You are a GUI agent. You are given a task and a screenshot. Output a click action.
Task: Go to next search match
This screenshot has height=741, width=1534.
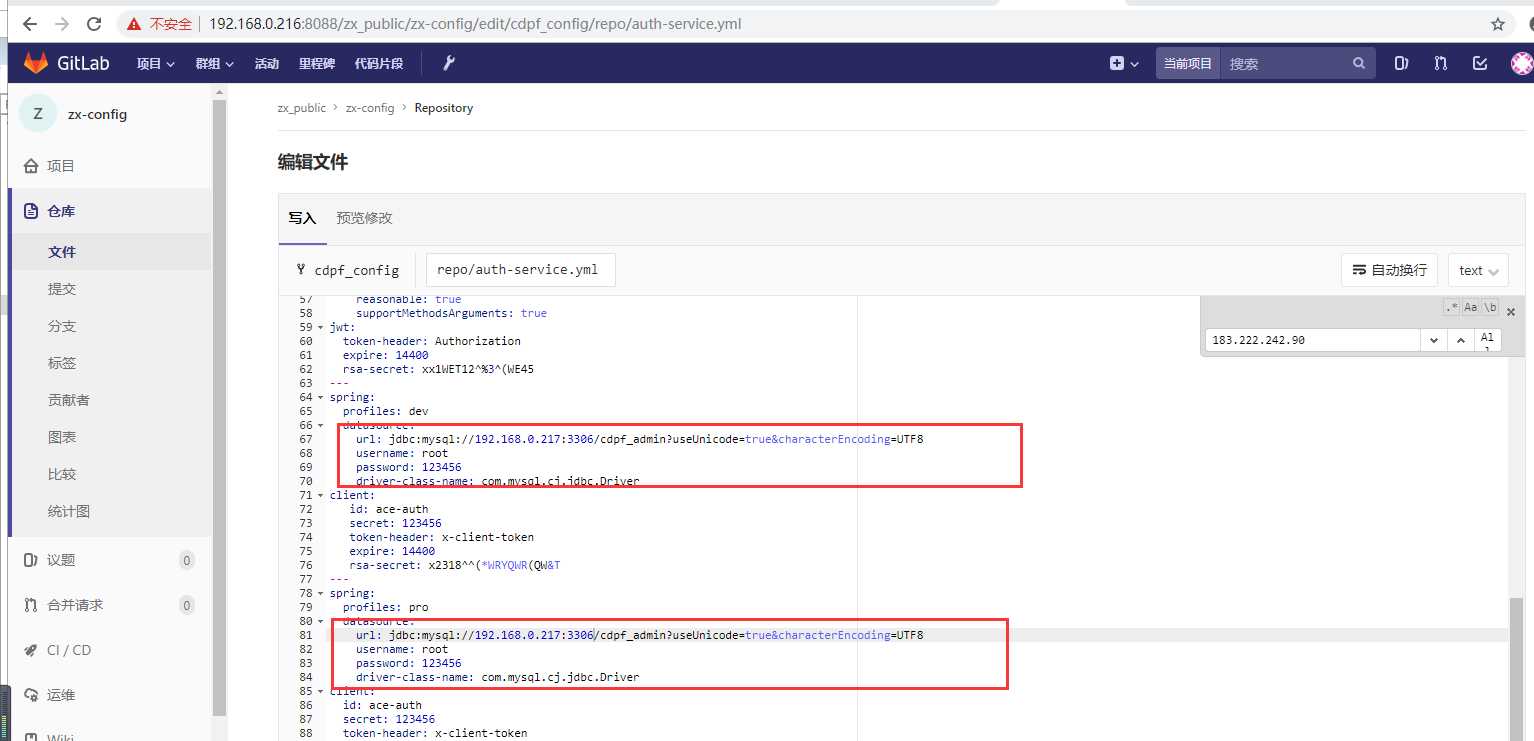tap(1434, 340)
